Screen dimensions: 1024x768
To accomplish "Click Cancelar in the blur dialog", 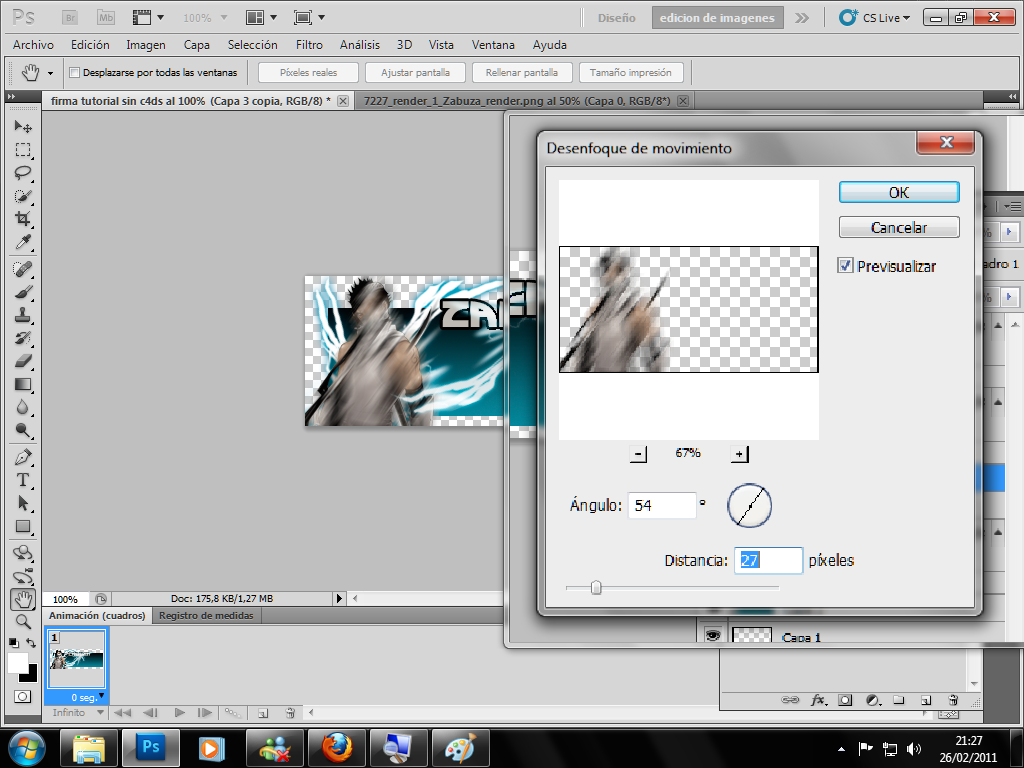I will 899,227.
